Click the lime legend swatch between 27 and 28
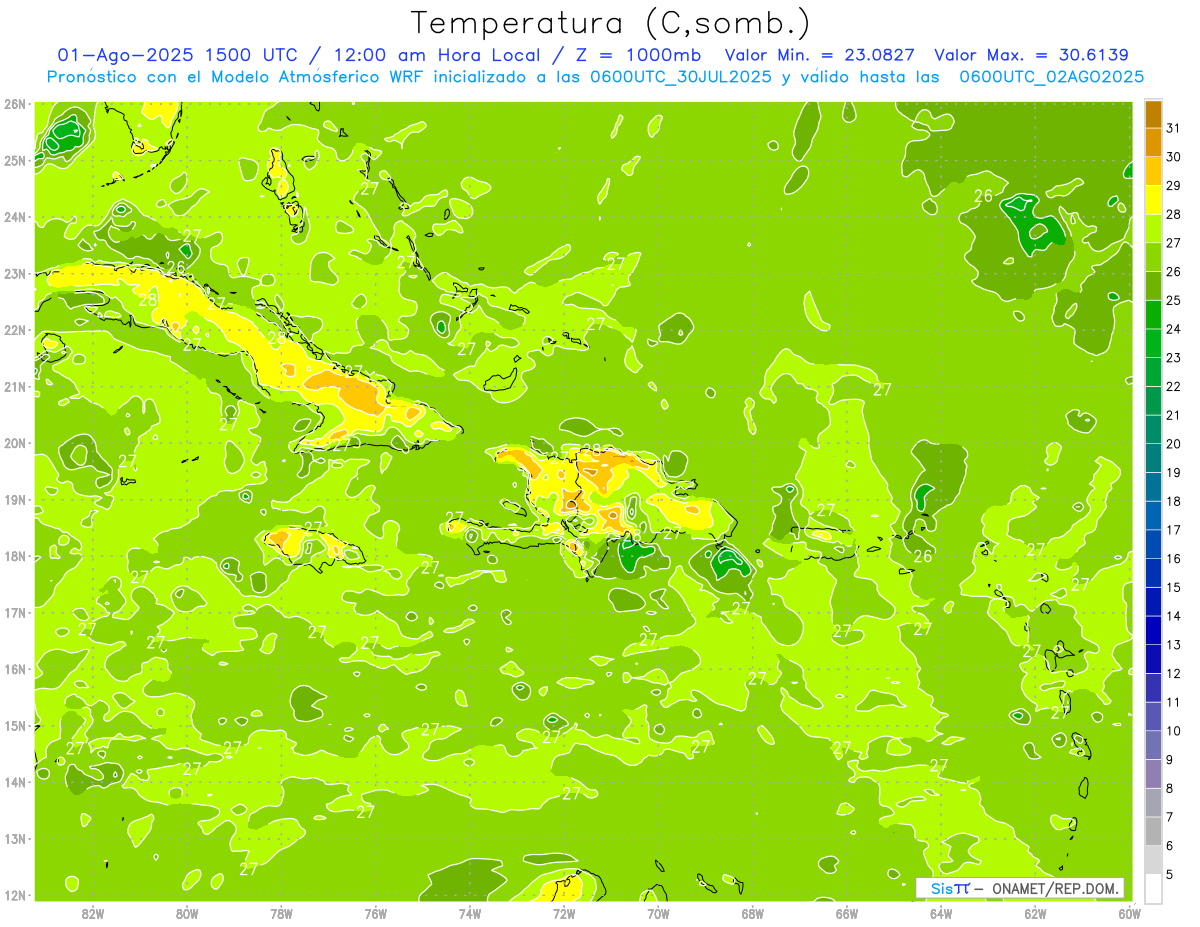The height and width of the screenshot is (927, 1200). [1153, 228]
